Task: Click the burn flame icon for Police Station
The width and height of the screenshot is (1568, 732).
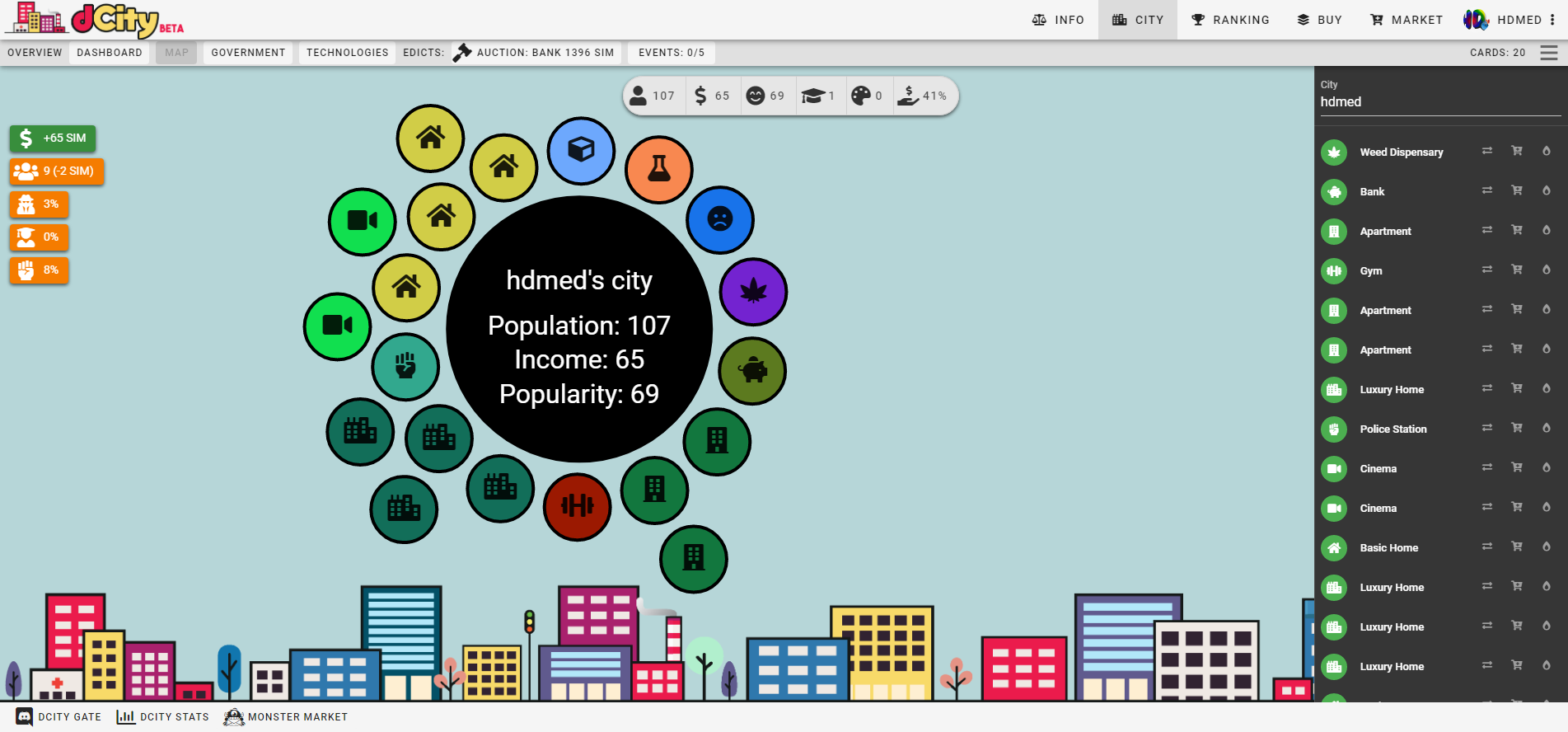Action: pyautogui.click(x=1547, y=428)
